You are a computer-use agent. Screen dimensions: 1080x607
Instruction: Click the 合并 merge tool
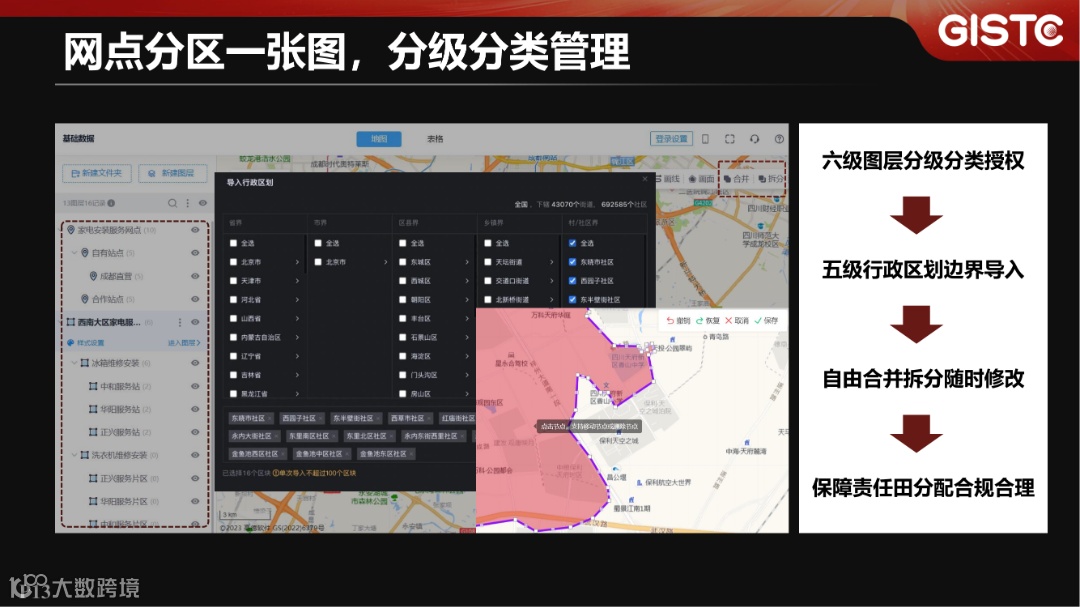pyautogui.click(x=736, y=178)
